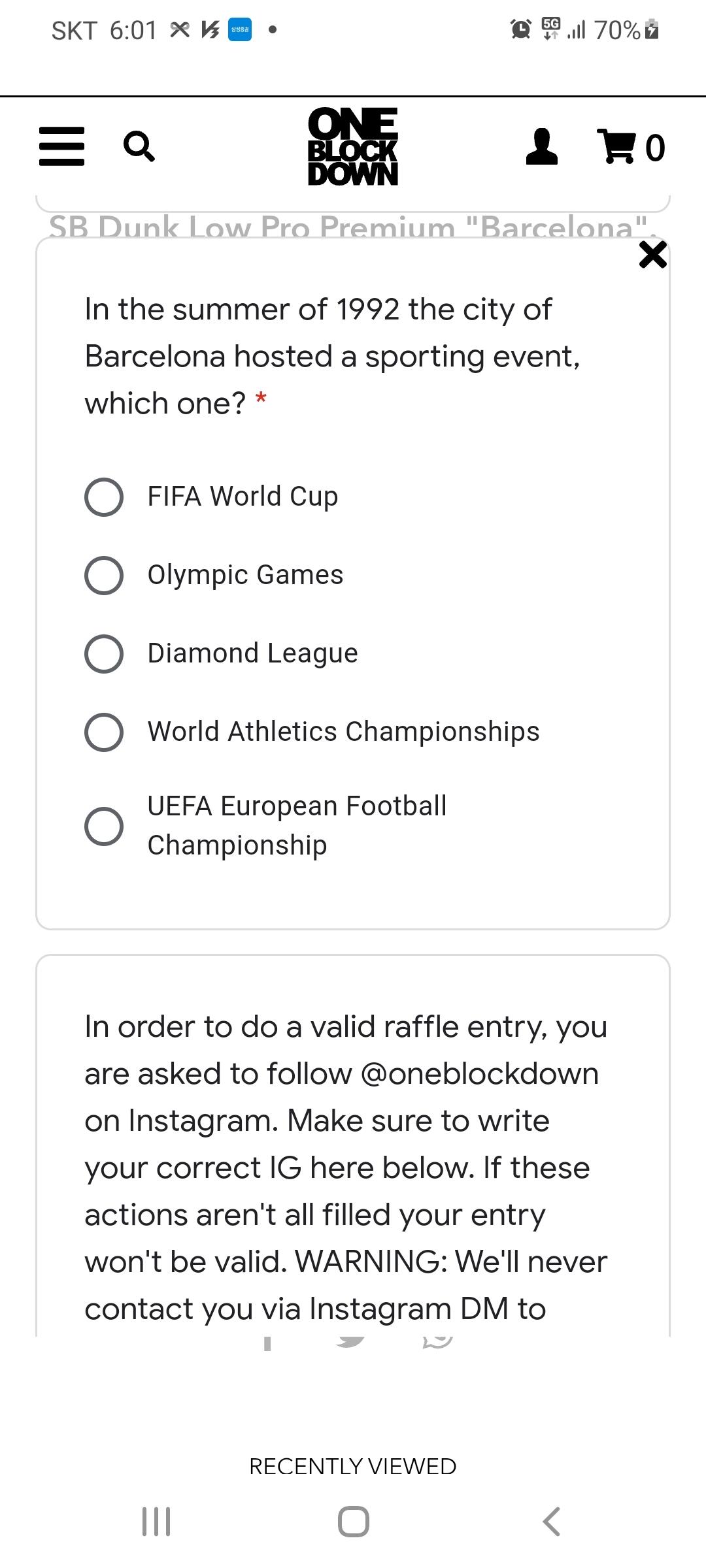Close the raffle question popup

pos(652,255)
